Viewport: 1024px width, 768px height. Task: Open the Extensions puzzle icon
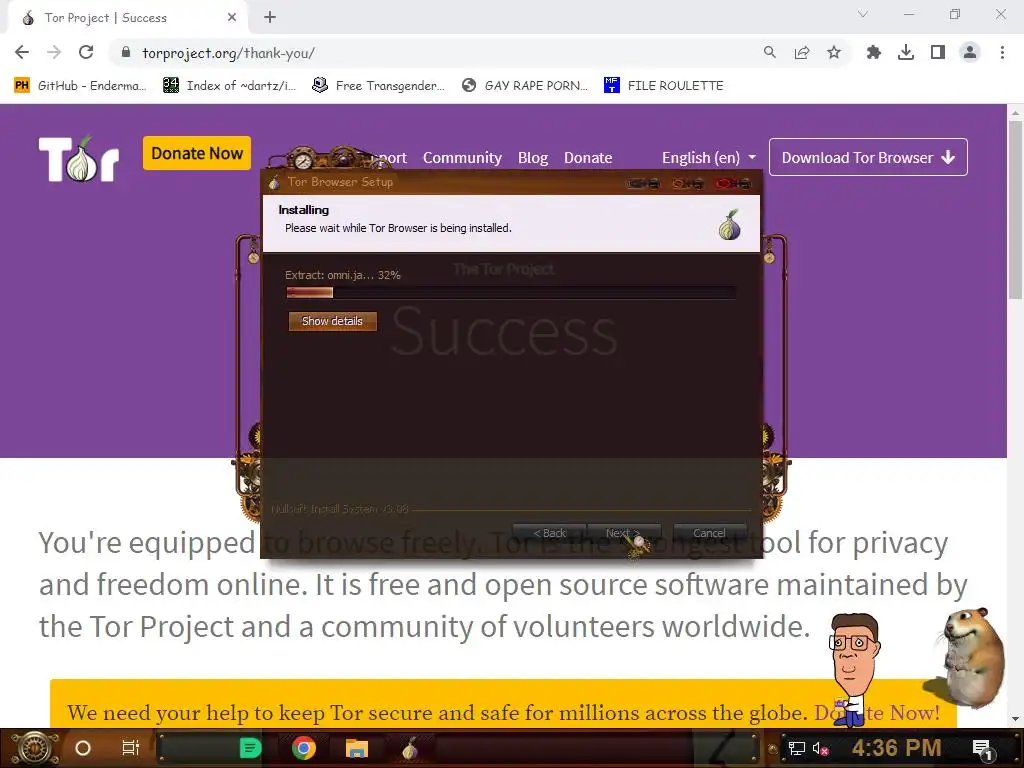coord(873,52)
